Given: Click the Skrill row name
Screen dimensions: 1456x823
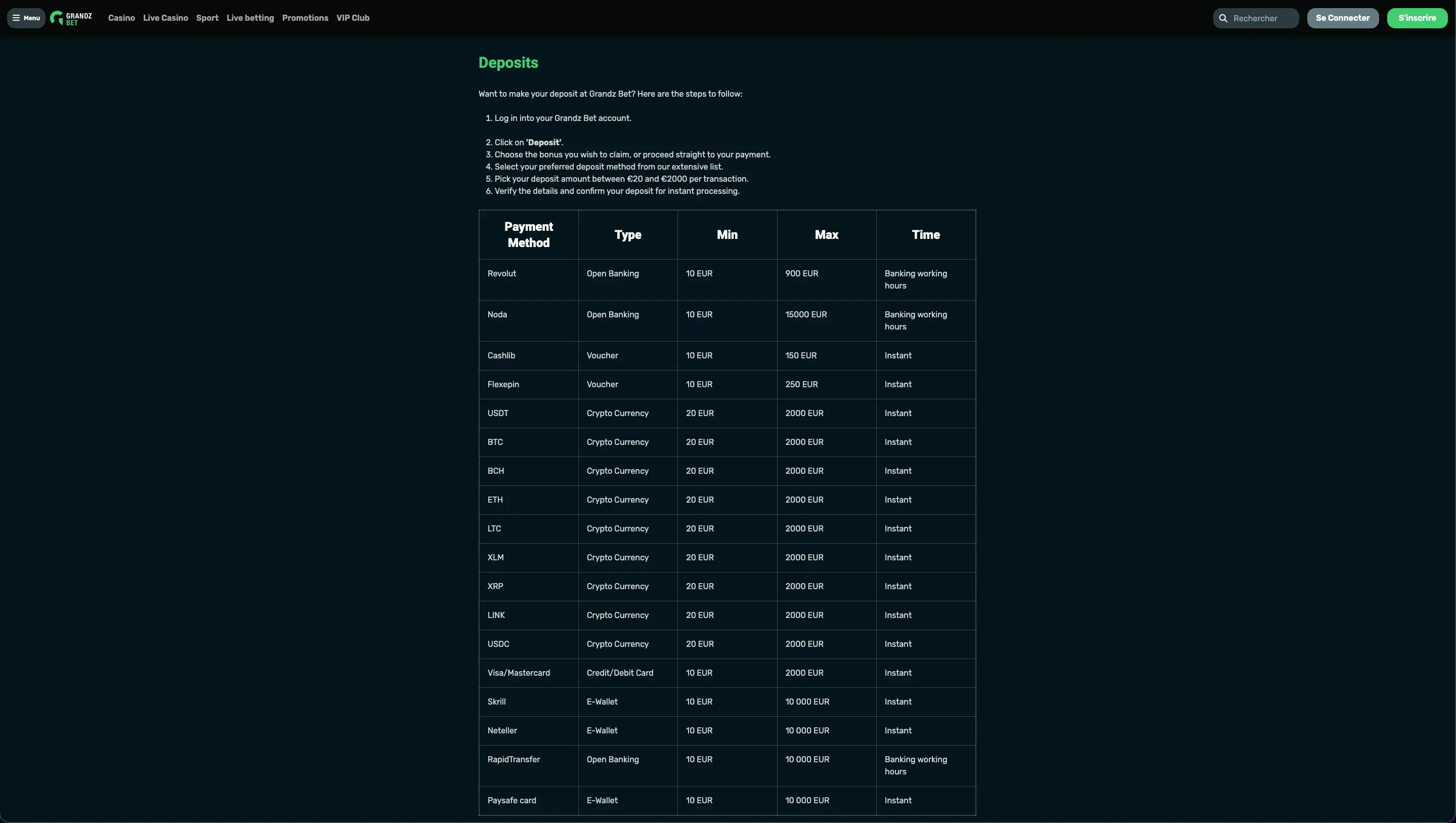Looking at the screenshot, I should tap(497, 702).
